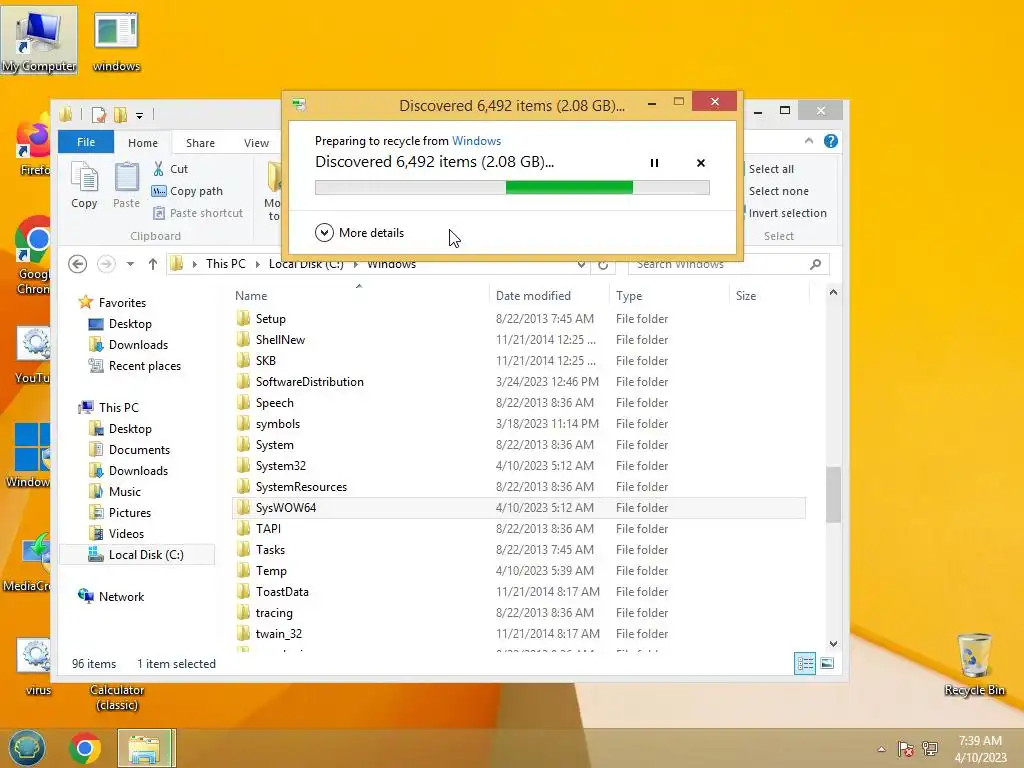The height and width of the screenshot is (768, 1024).
Task: Open Desktop under Favorites
Action: 120,324
